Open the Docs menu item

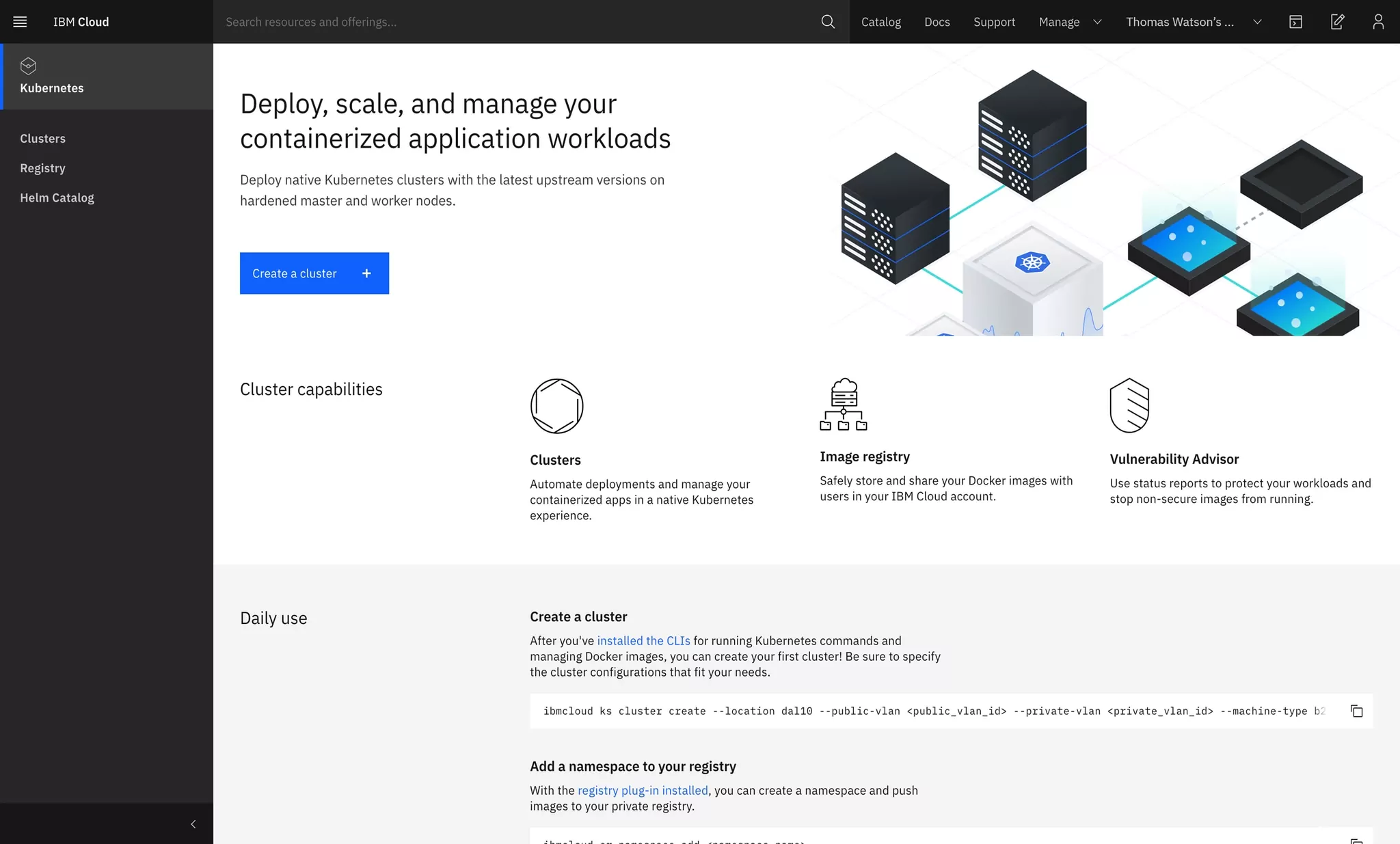[937, 22]
